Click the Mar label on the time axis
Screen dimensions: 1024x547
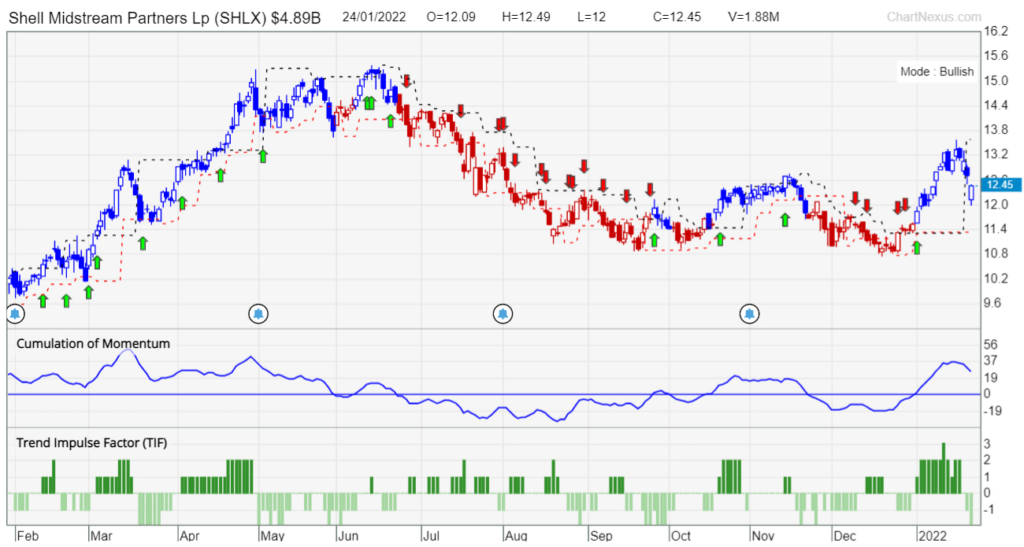[101, 536]
